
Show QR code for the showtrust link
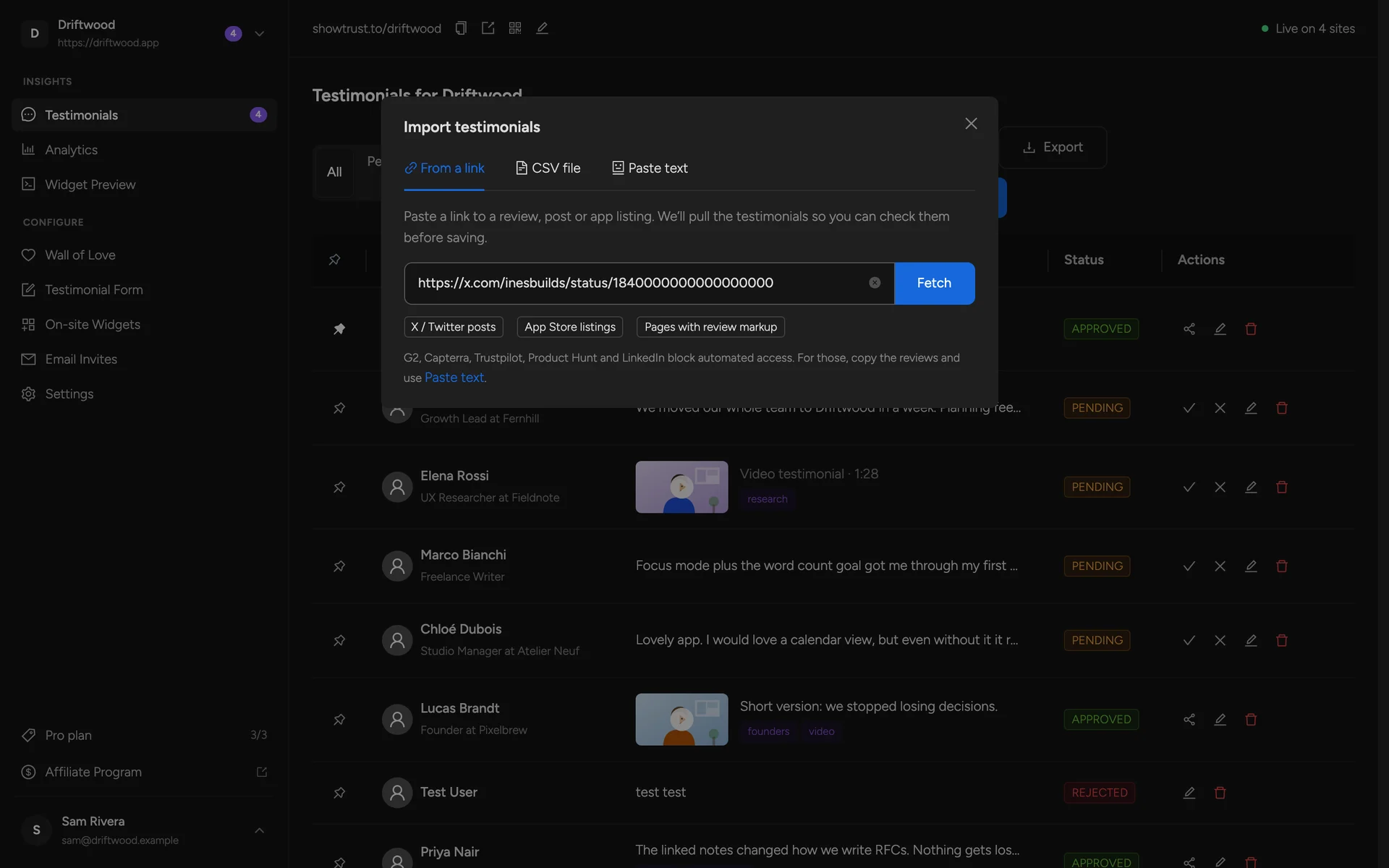(515, 28)
